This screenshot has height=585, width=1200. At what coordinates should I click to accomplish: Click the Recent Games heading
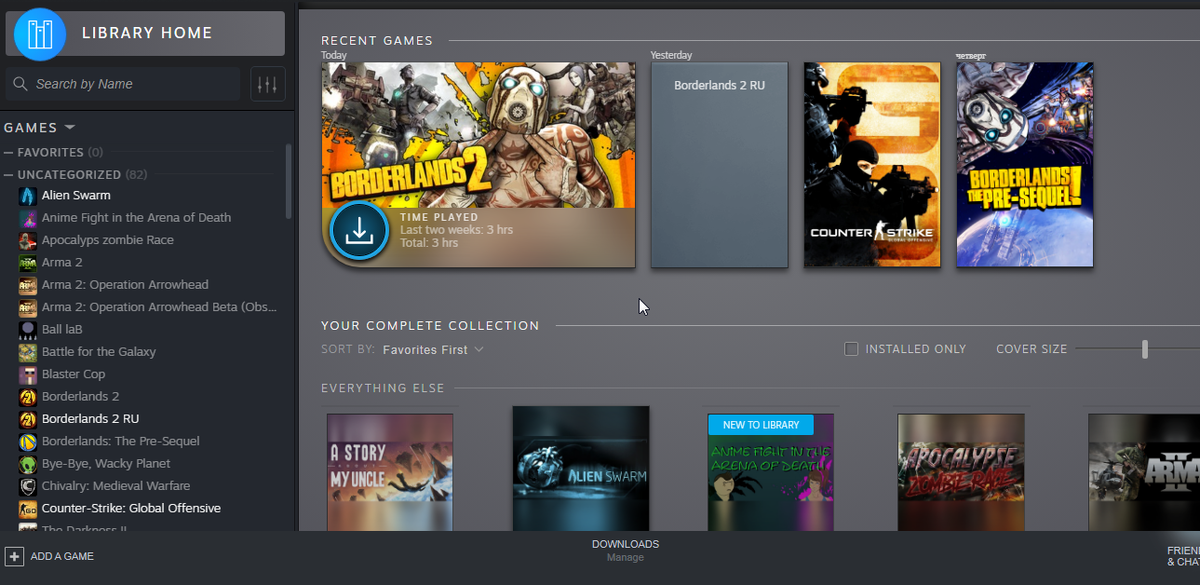[x=377, y=41]
